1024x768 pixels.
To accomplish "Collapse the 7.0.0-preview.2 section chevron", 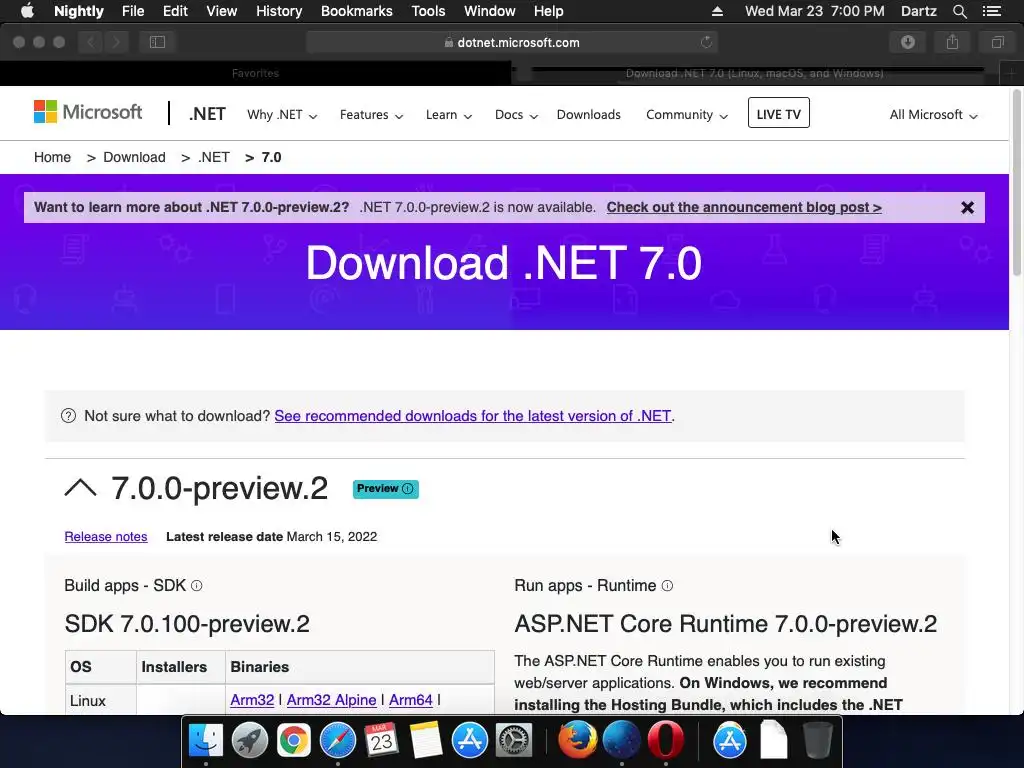I will tap(80, 488).
